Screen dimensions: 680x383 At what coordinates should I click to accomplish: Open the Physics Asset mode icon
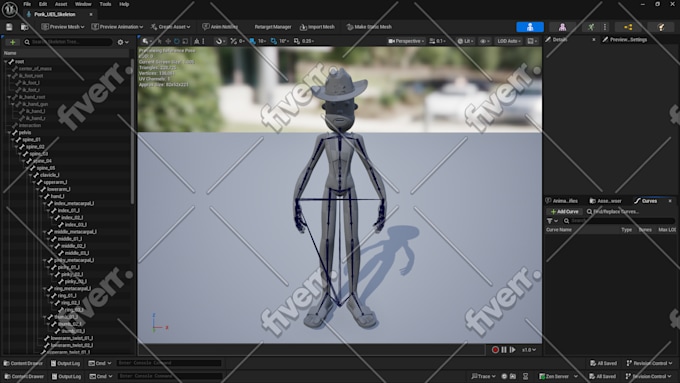coord(660,27)
